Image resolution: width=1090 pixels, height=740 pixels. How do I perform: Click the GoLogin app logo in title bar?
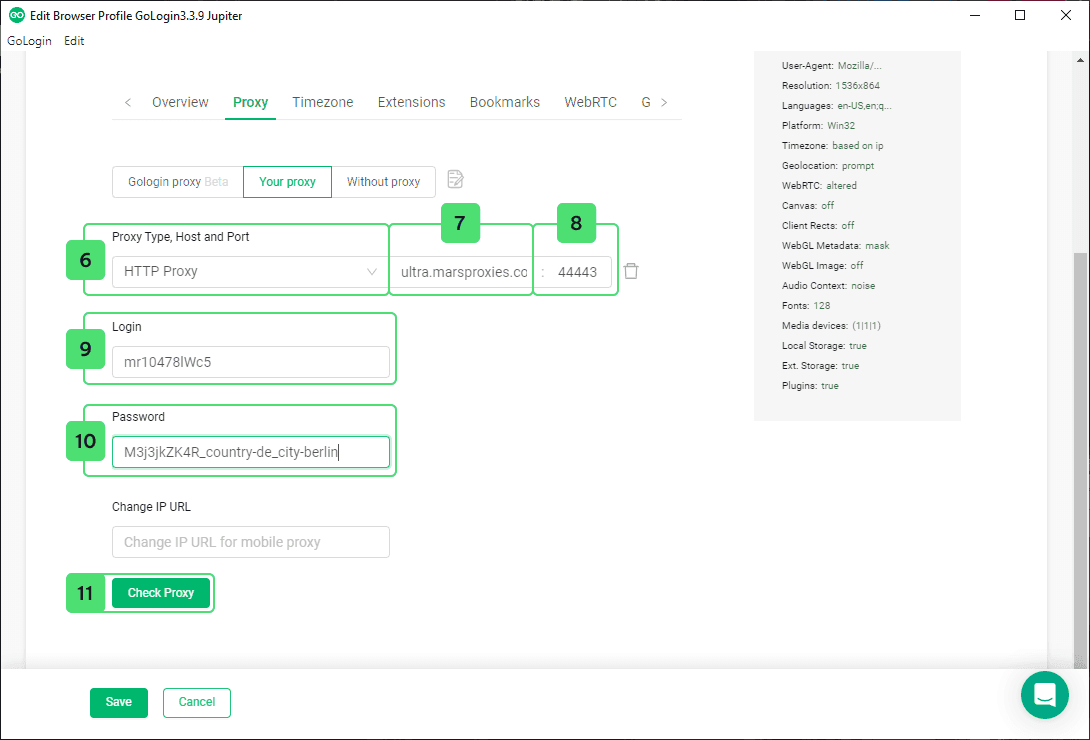click(x=16, y=16)
